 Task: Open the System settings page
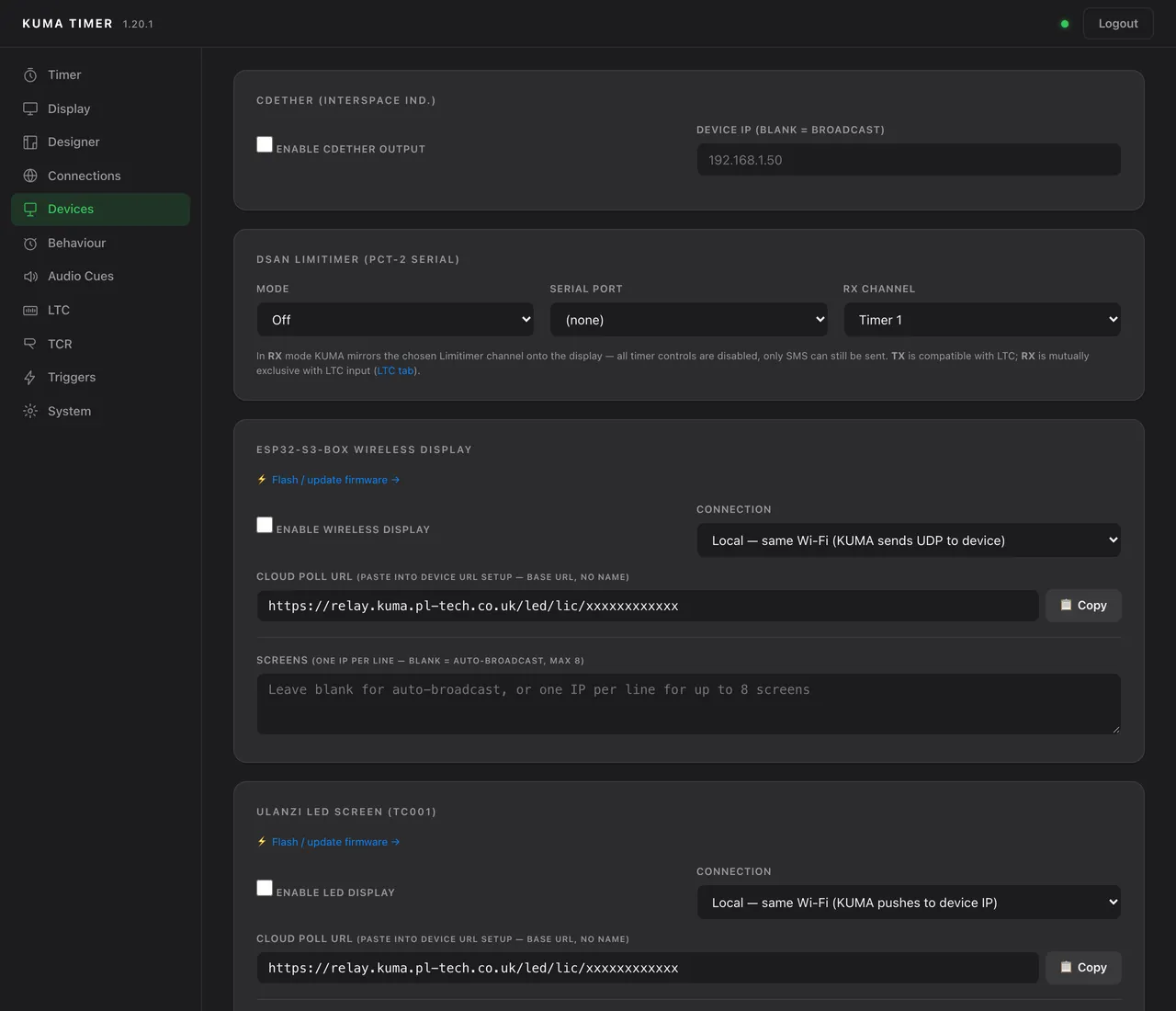(x=100, y=411)
